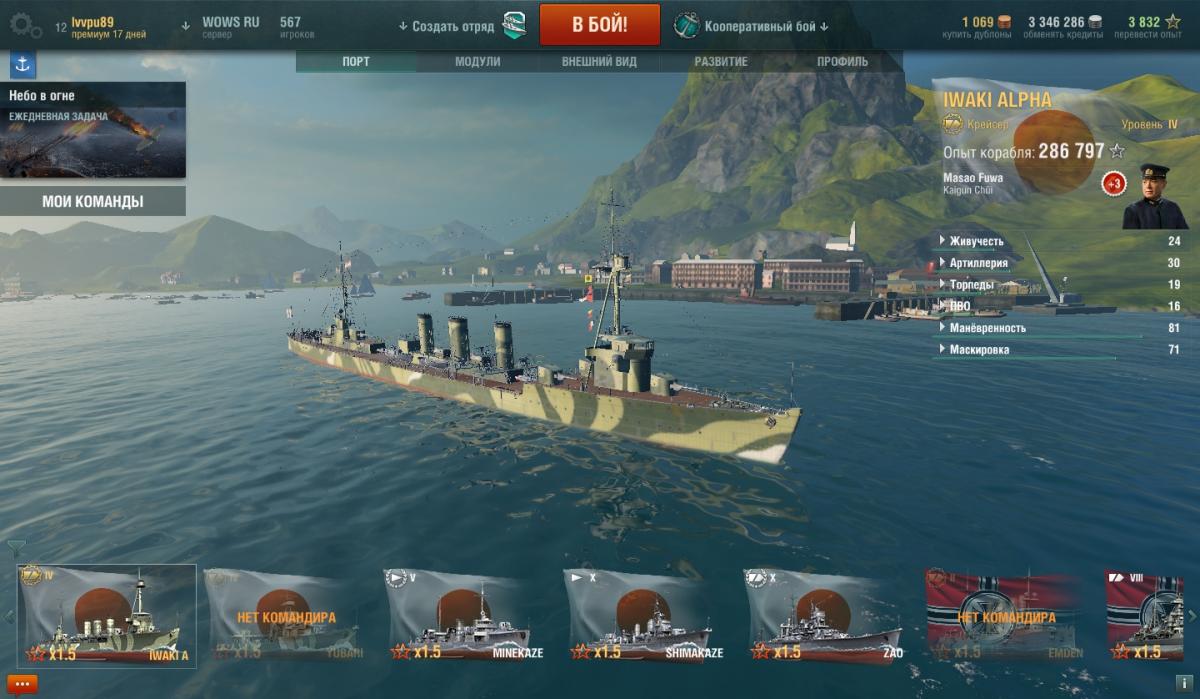Click the info icon in bottom corner
The width and height of the screenshot is (1200, 699).
pos(1183,682)
